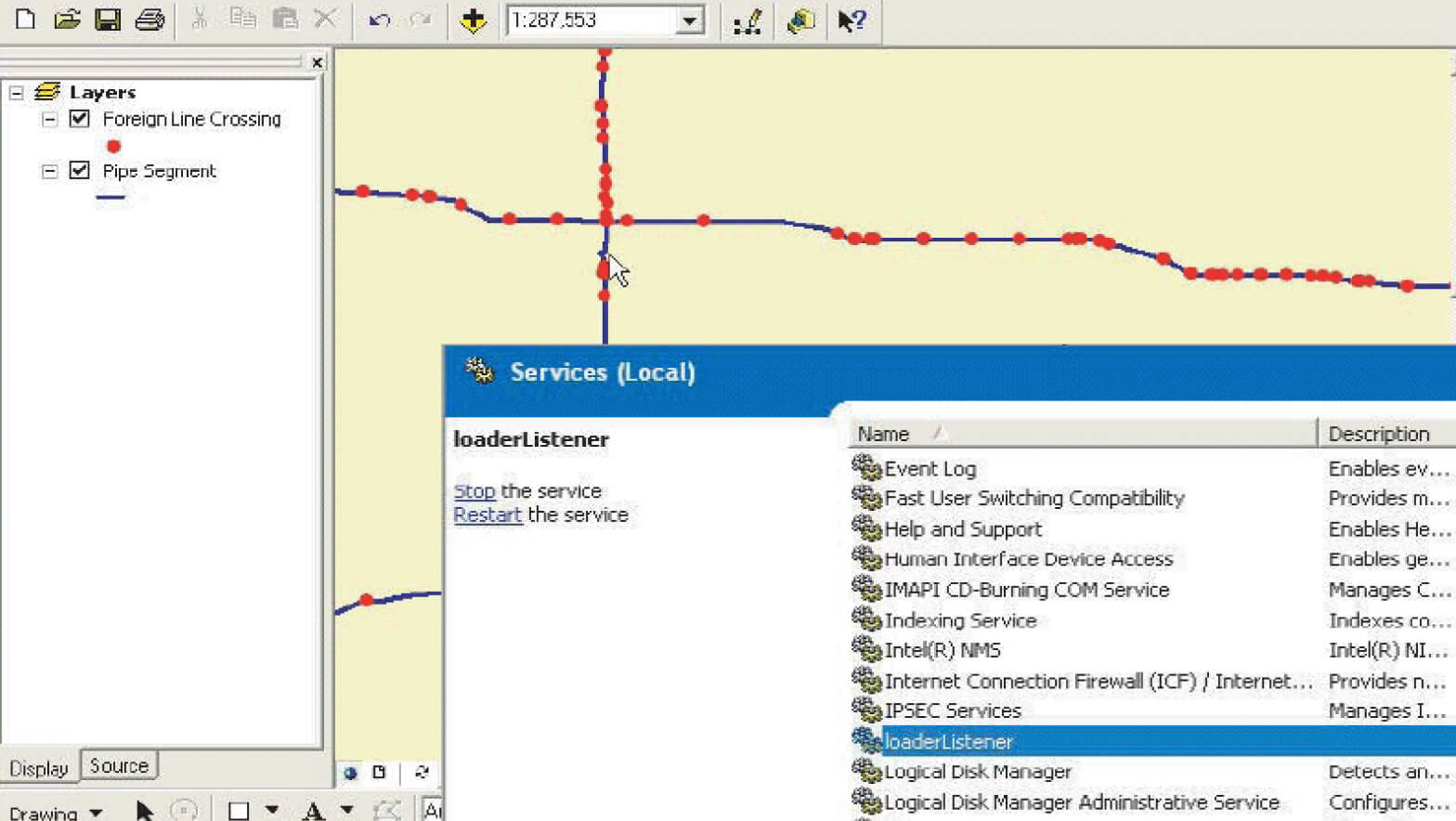Image resolution: width=1456 pixels, height=821 pixels.
Task: Toggle the Pipe Segment layer checkbox
Action: tap(80, 171)
